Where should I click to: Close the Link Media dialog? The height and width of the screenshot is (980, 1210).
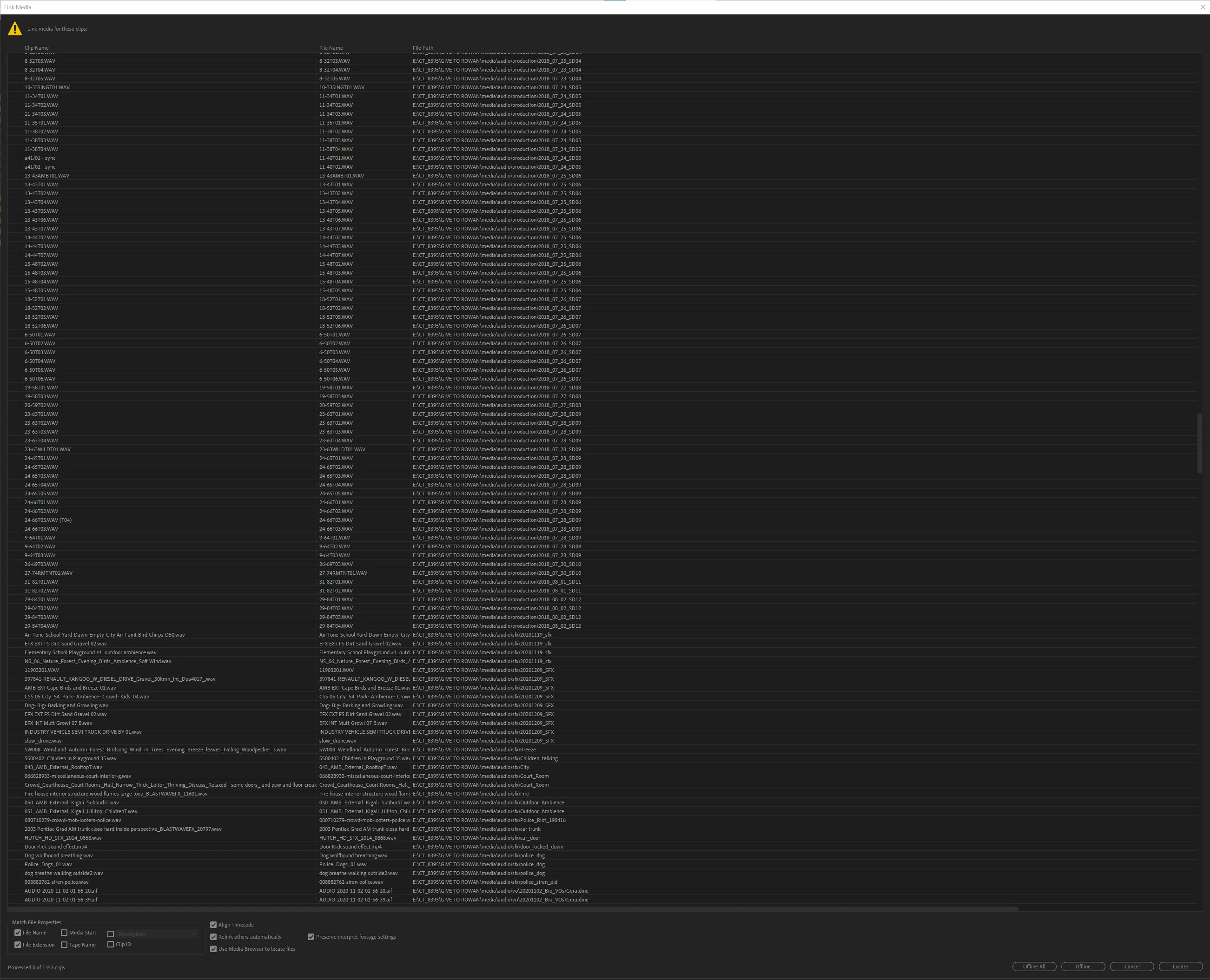(x=1202, y=7)
